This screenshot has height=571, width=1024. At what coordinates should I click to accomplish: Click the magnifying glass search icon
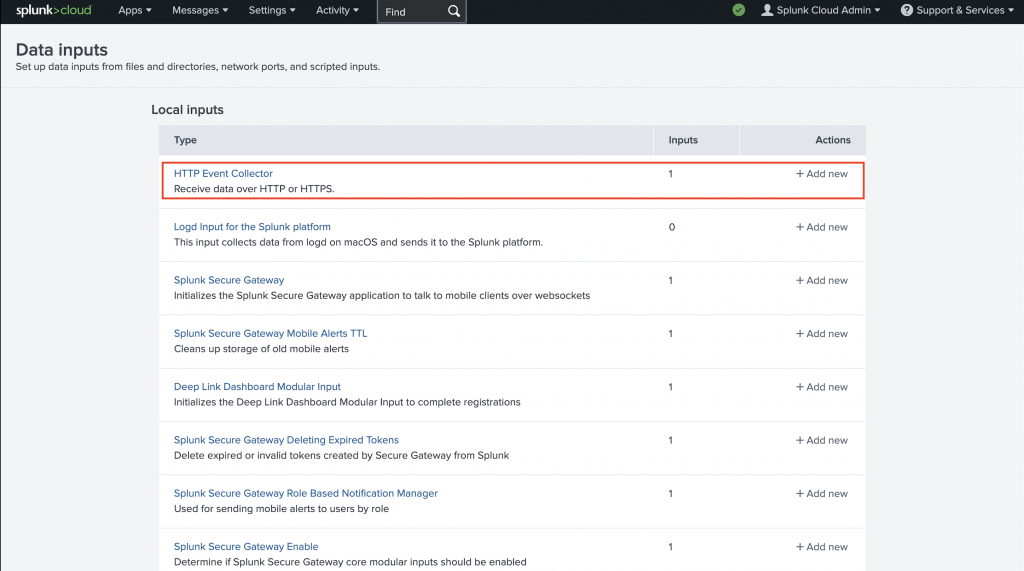(x=454, y=11)
